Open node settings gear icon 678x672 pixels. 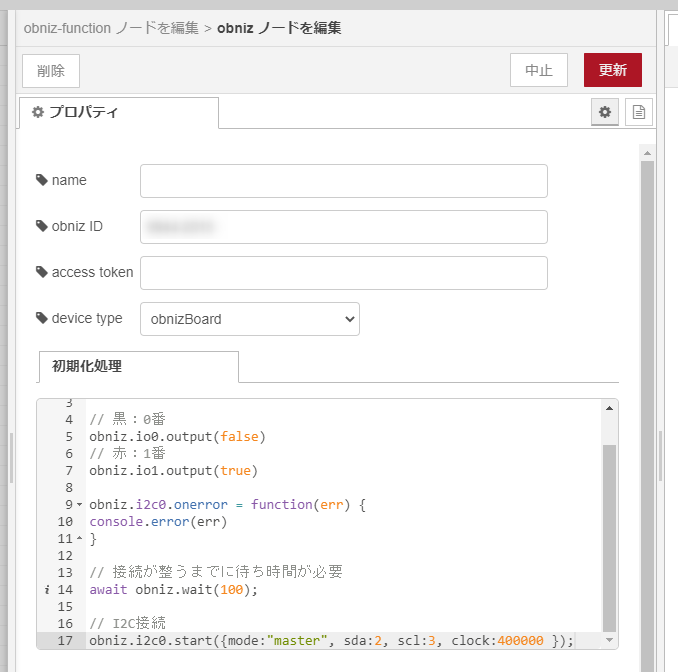click(604, 113)
